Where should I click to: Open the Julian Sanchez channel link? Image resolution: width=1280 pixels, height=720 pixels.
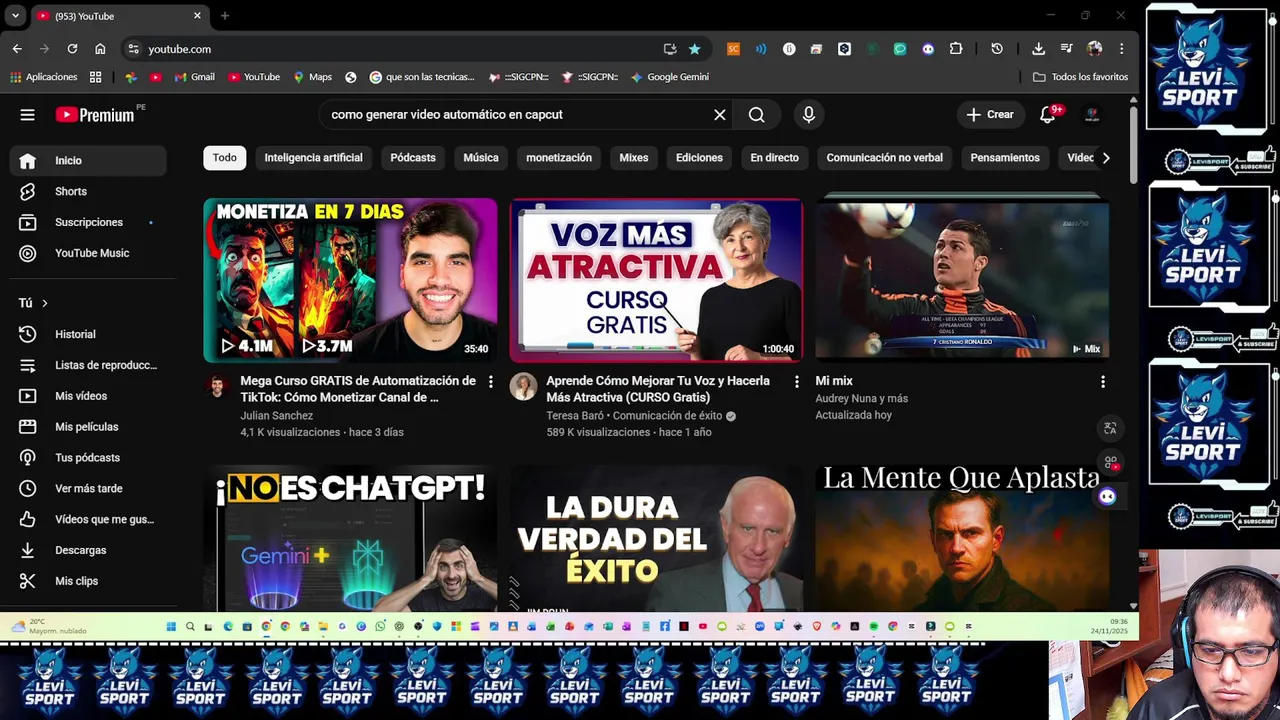(x=276, y=416)
